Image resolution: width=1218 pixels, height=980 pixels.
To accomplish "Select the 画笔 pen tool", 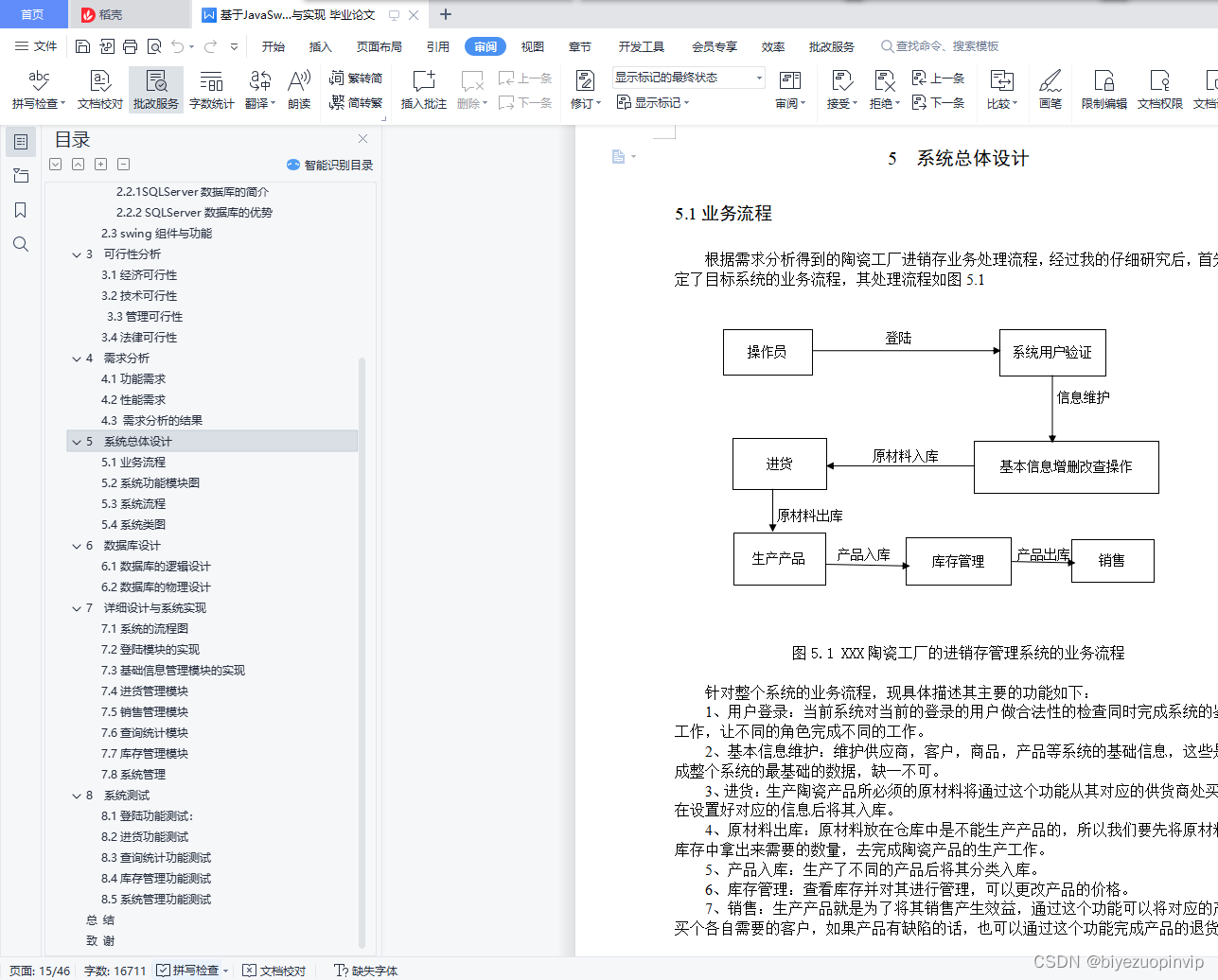I will click(x=1050, y=90).
